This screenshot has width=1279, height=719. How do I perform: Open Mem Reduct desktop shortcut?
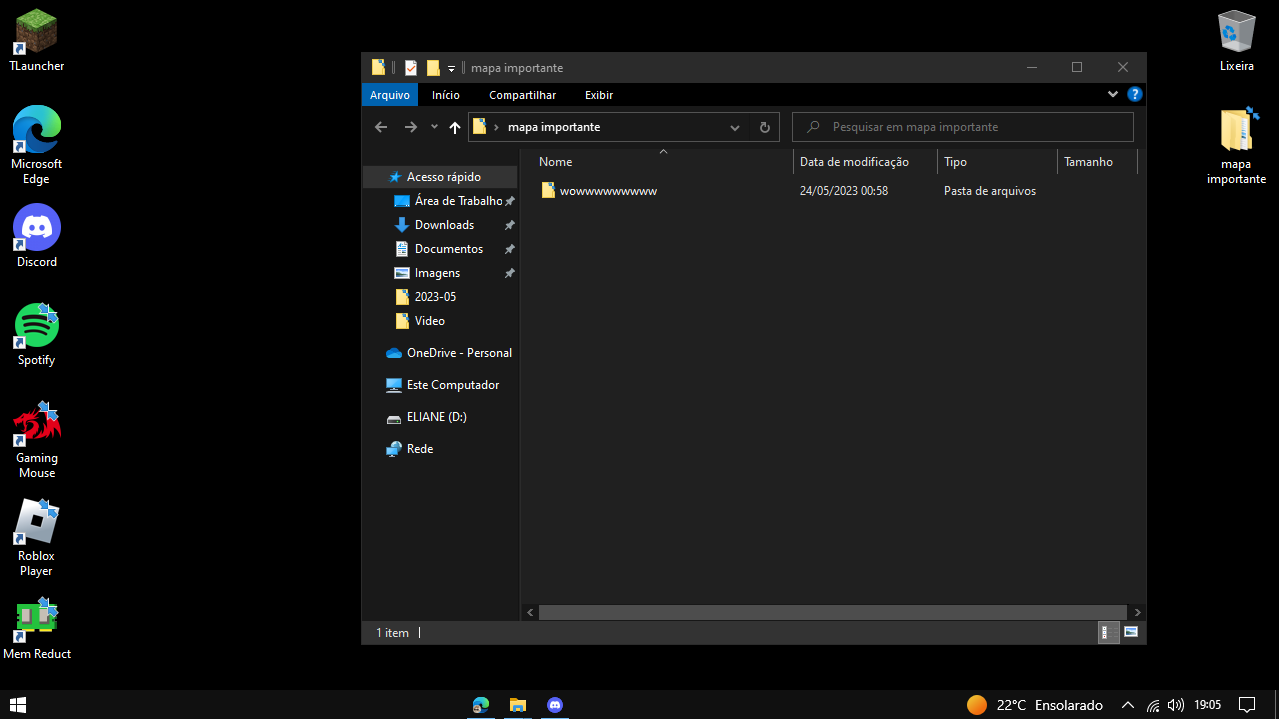pos(37,629)
